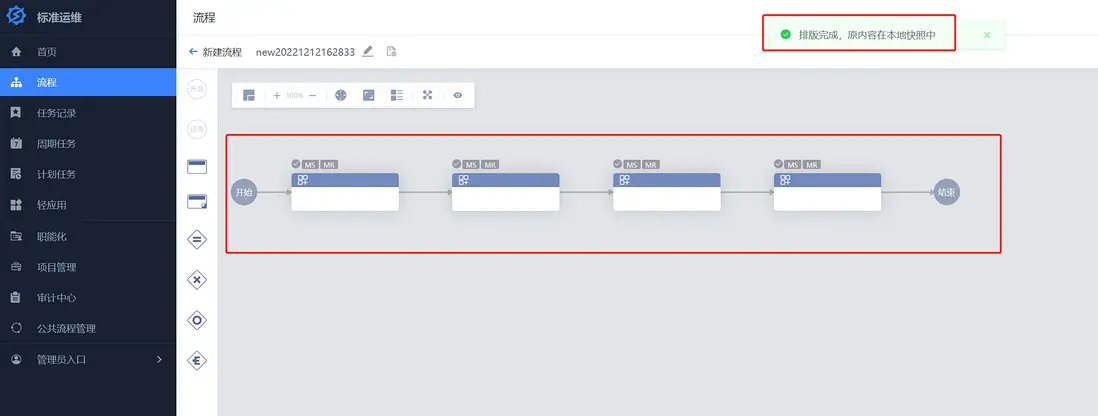The image size is (1098, 416).
Task: Expand the 管理员入口 sidebar menu
Action: [x=88, y=359]
